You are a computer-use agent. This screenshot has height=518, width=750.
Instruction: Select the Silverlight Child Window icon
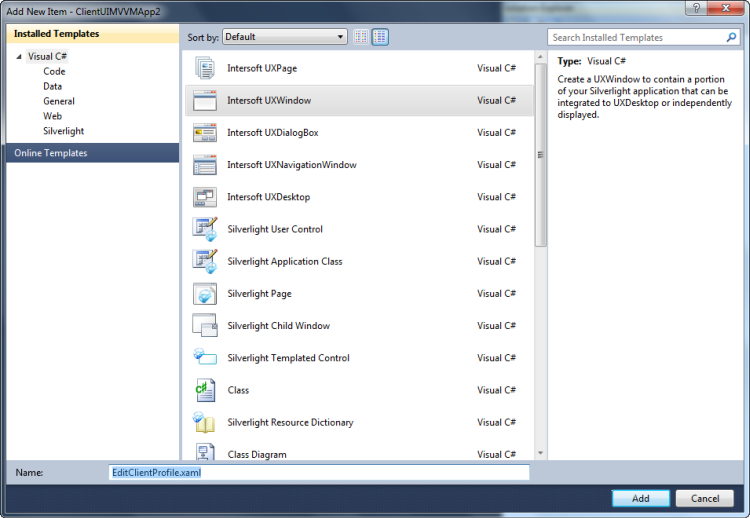[x=204, y=326]
